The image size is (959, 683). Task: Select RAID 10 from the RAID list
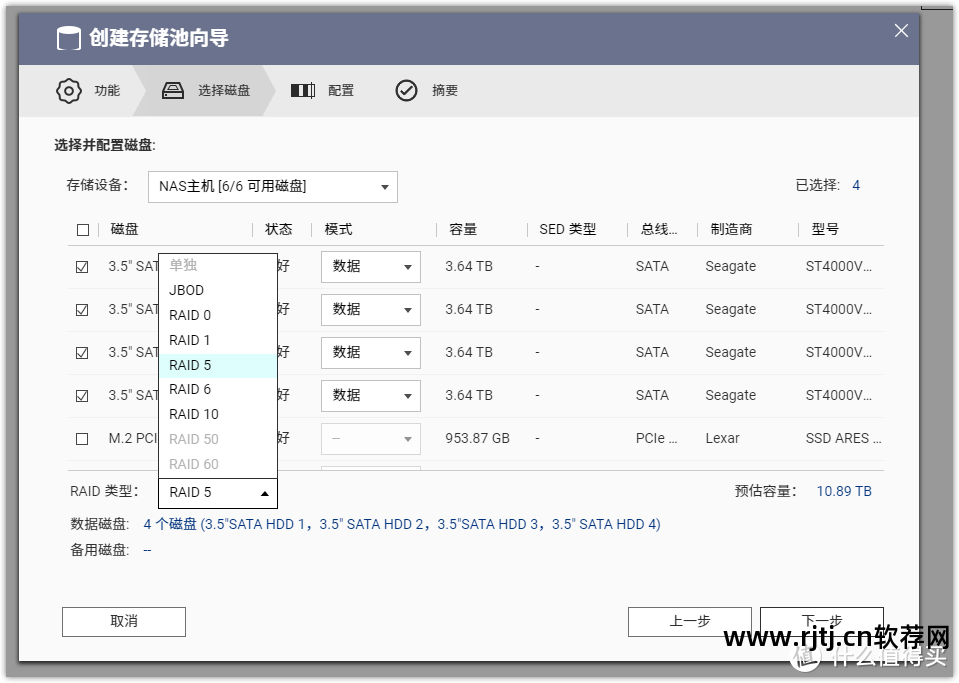(x=218, y=415)
